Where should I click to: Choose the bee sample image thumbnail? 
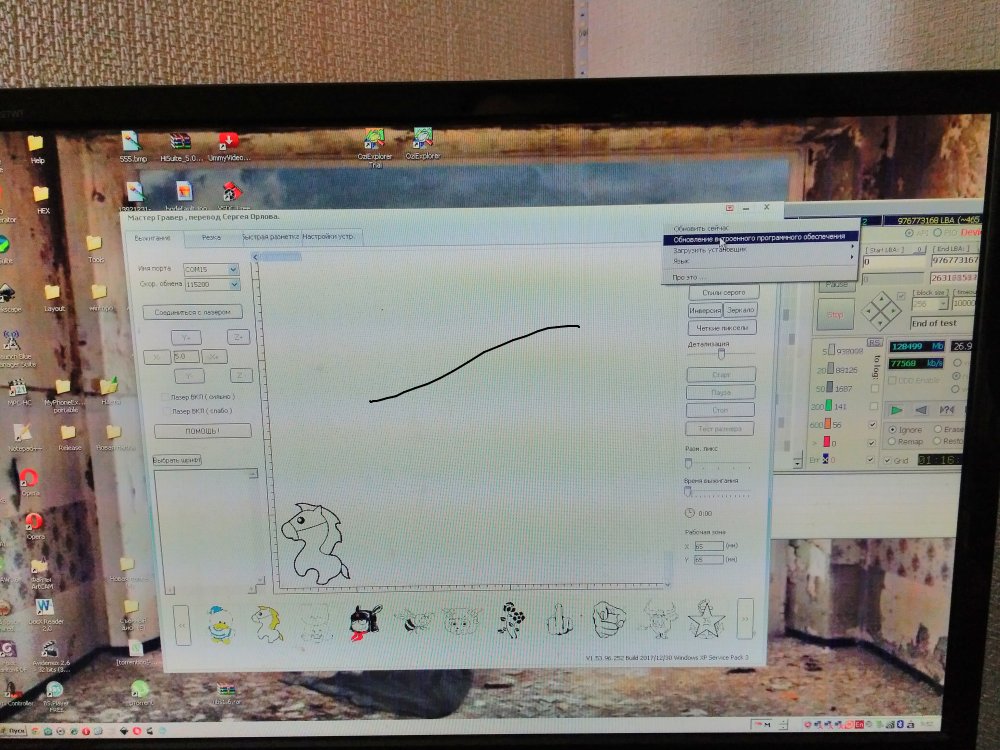click(x=413, y=621)
